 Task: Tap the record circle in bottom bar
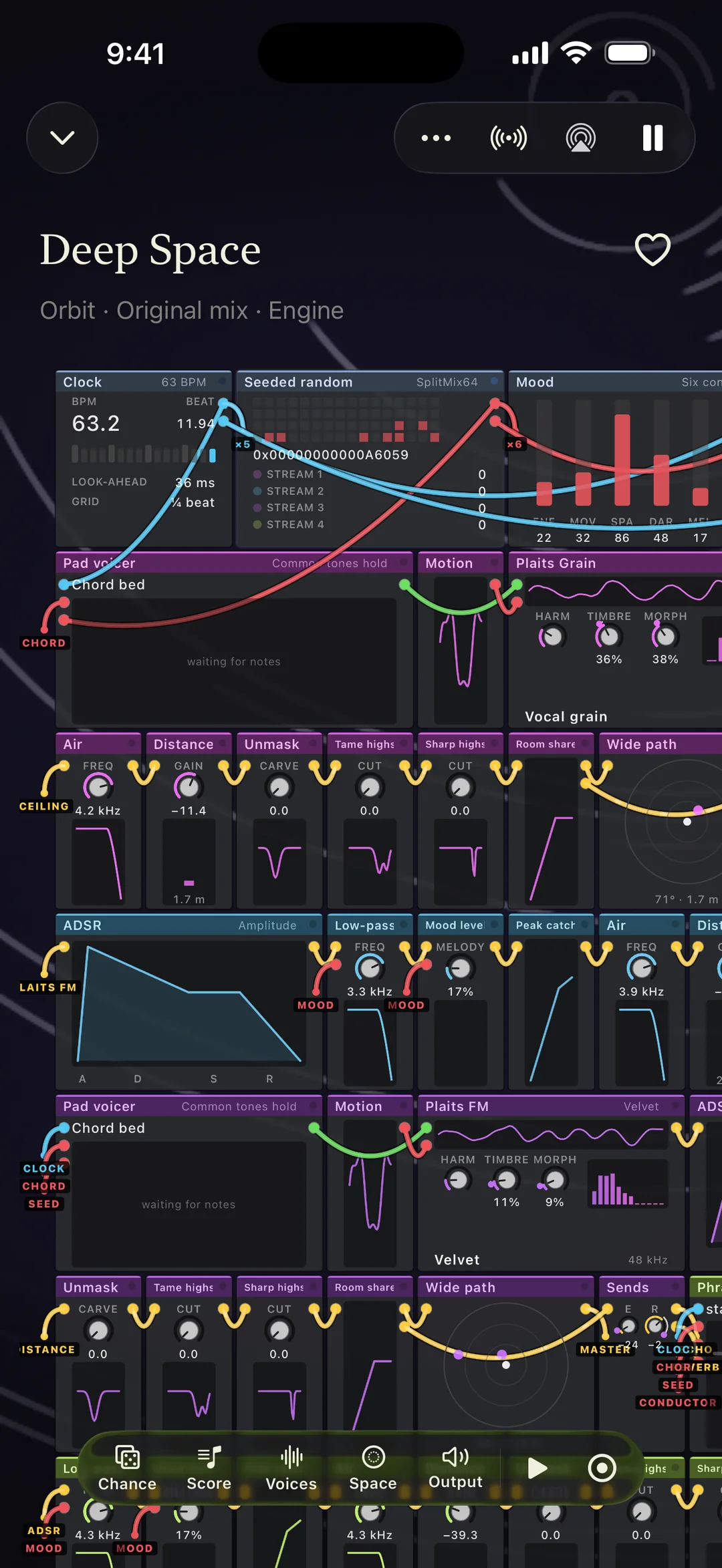click(x=602, y=1468)
